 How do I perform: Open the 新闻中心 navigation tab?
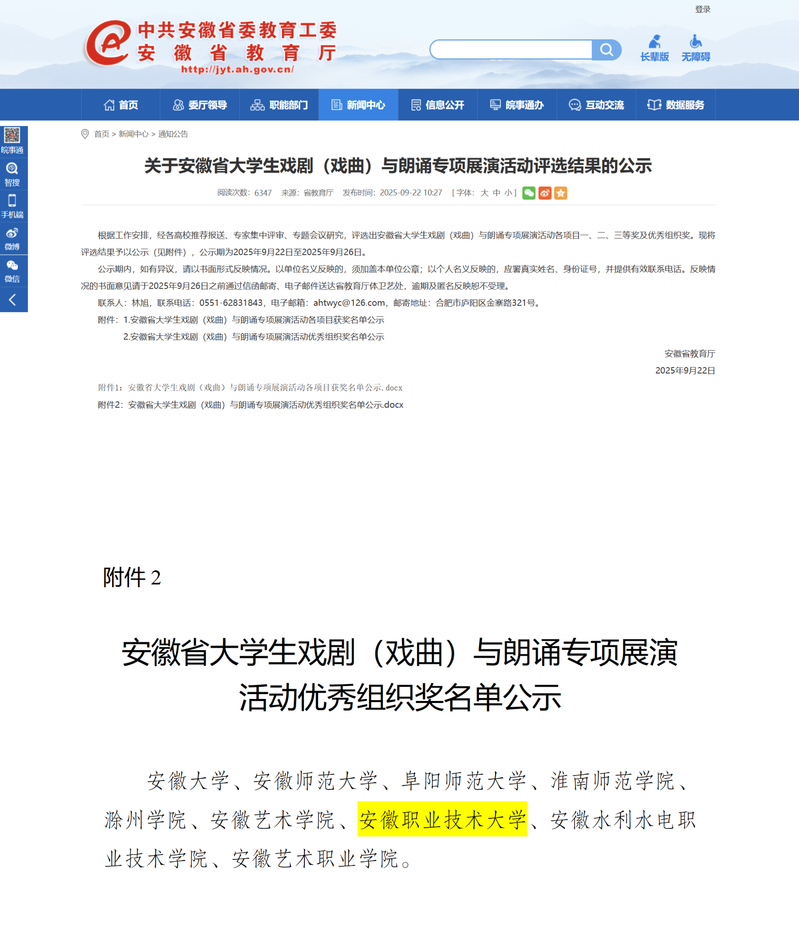coord(358,105)
